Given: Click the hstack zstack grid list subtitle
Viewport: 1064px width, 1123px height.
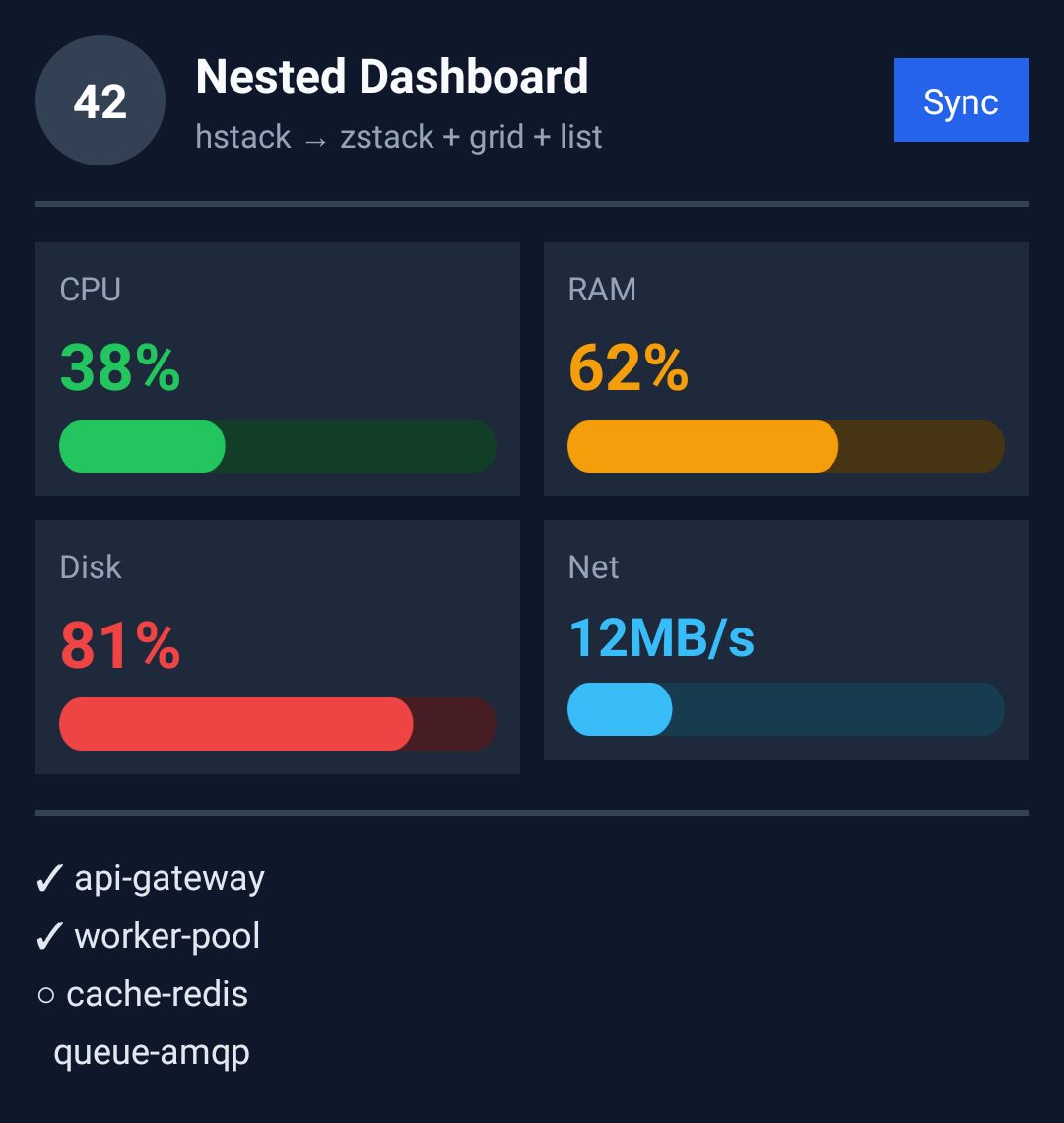Looking at the screenshot, I should pyautogui.click(x=398, y=137).
